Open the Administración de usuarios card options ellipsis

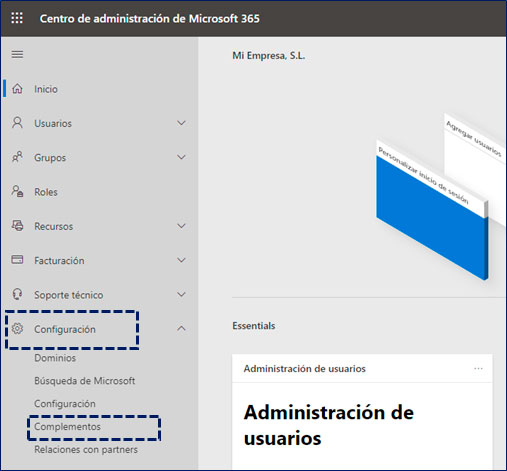478,368
